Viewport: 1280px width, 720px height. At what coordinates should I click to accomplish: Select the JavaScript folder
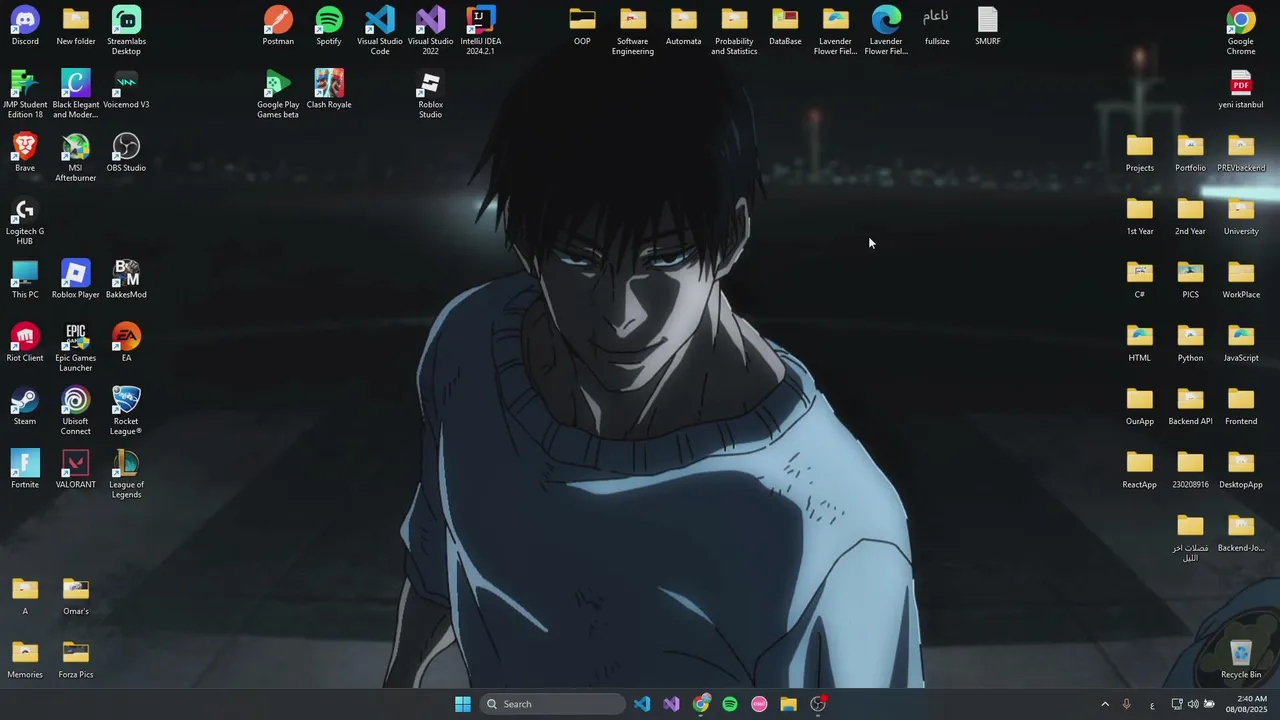[x=1241, y=342]
